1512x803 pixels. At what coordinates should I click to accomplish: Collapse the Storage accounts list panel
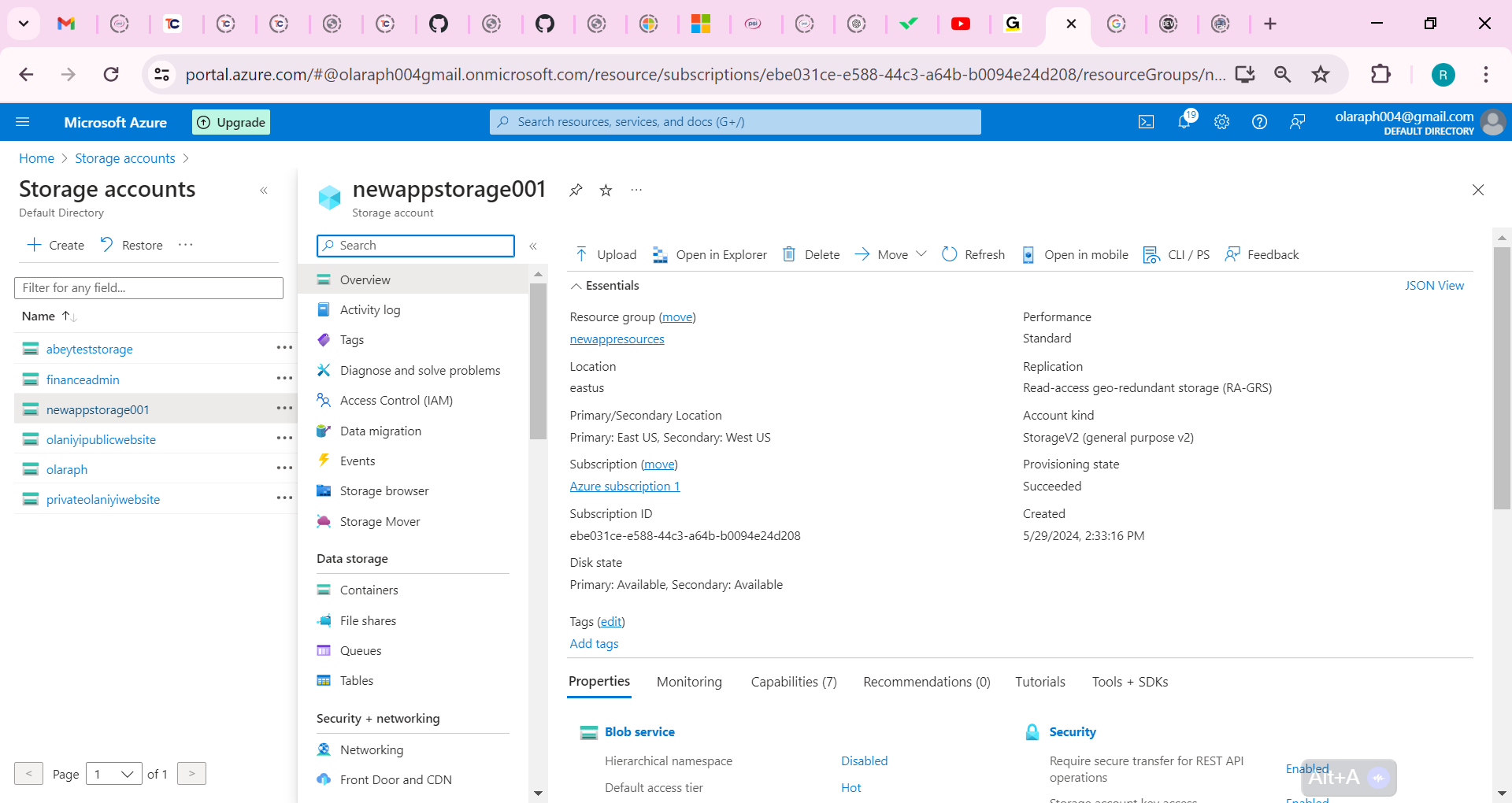pos(264,191)
